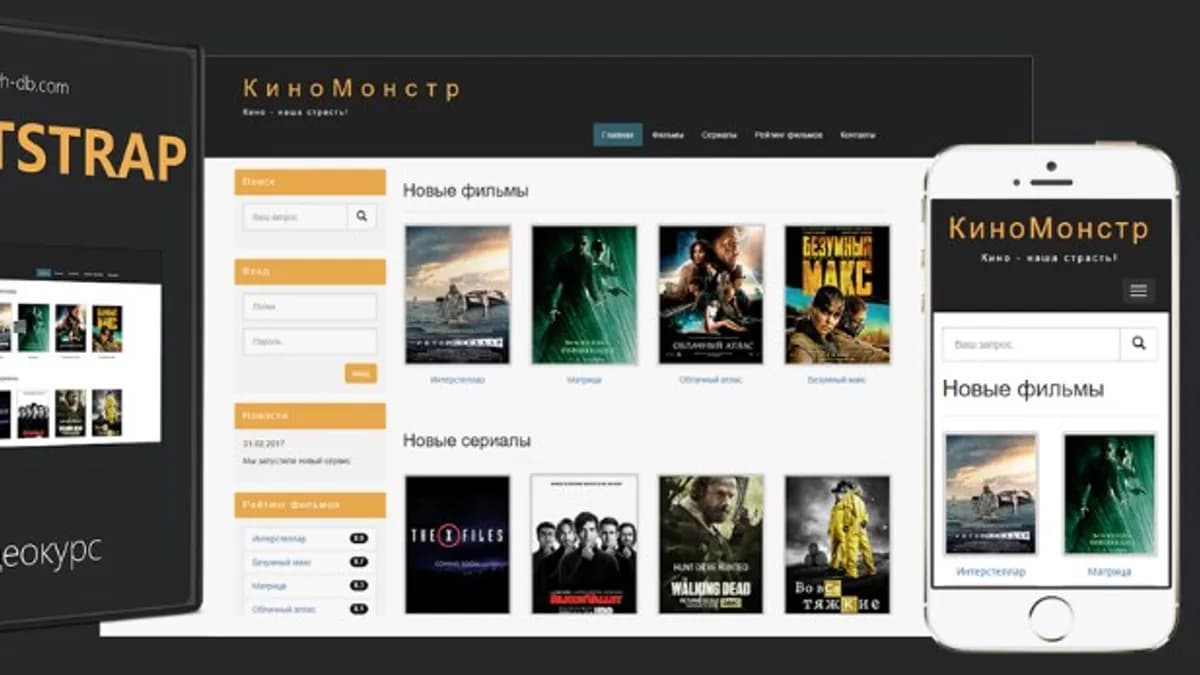Click the Безумный макс title link
This screenshot has height=675, width=1200.
pos(837,380)
